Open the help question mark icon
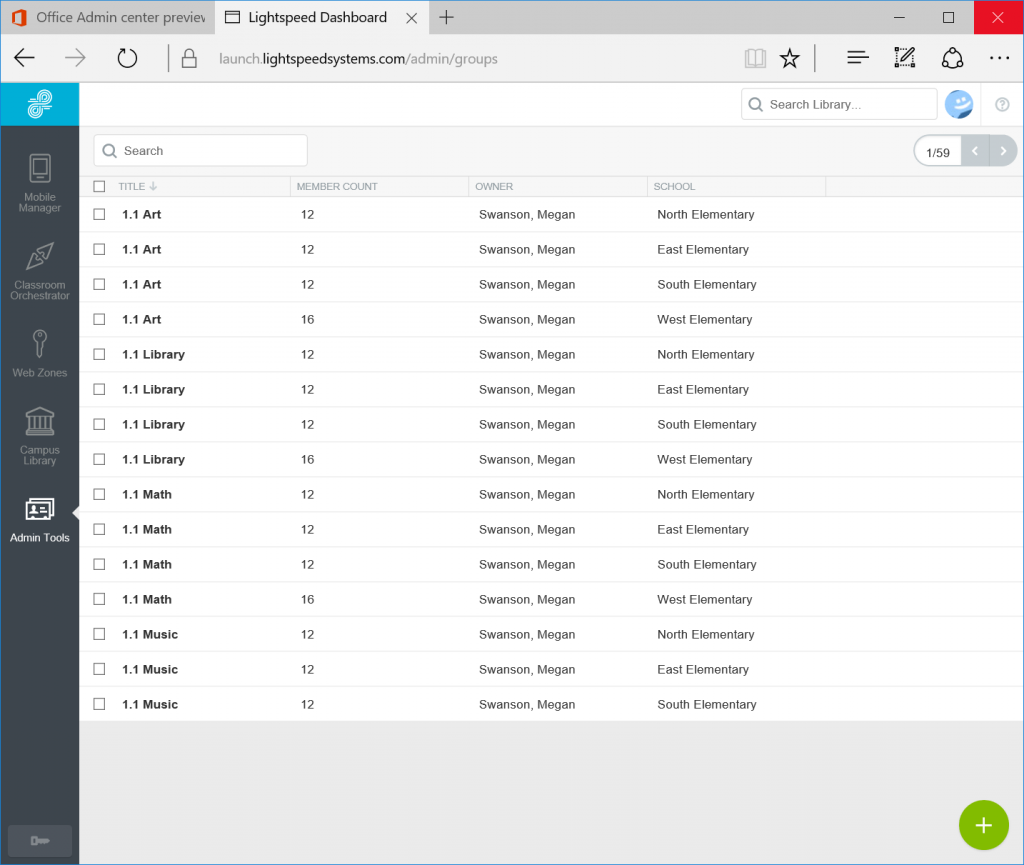The image size is (1024, 865). click(x=1002, y=104)
